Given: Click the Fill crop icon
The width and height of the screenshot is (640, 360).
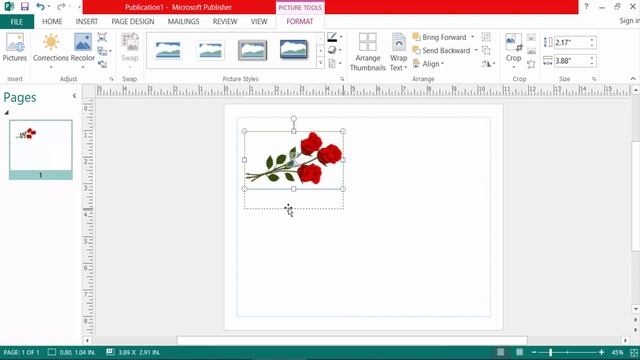Looking at the screenshot, I should tap(531, 51).
